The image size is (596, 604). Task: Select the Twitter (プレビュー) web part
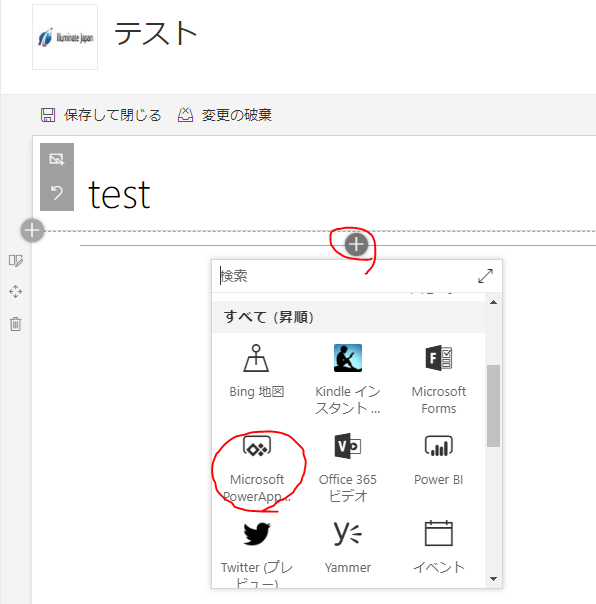coord(257,554)
